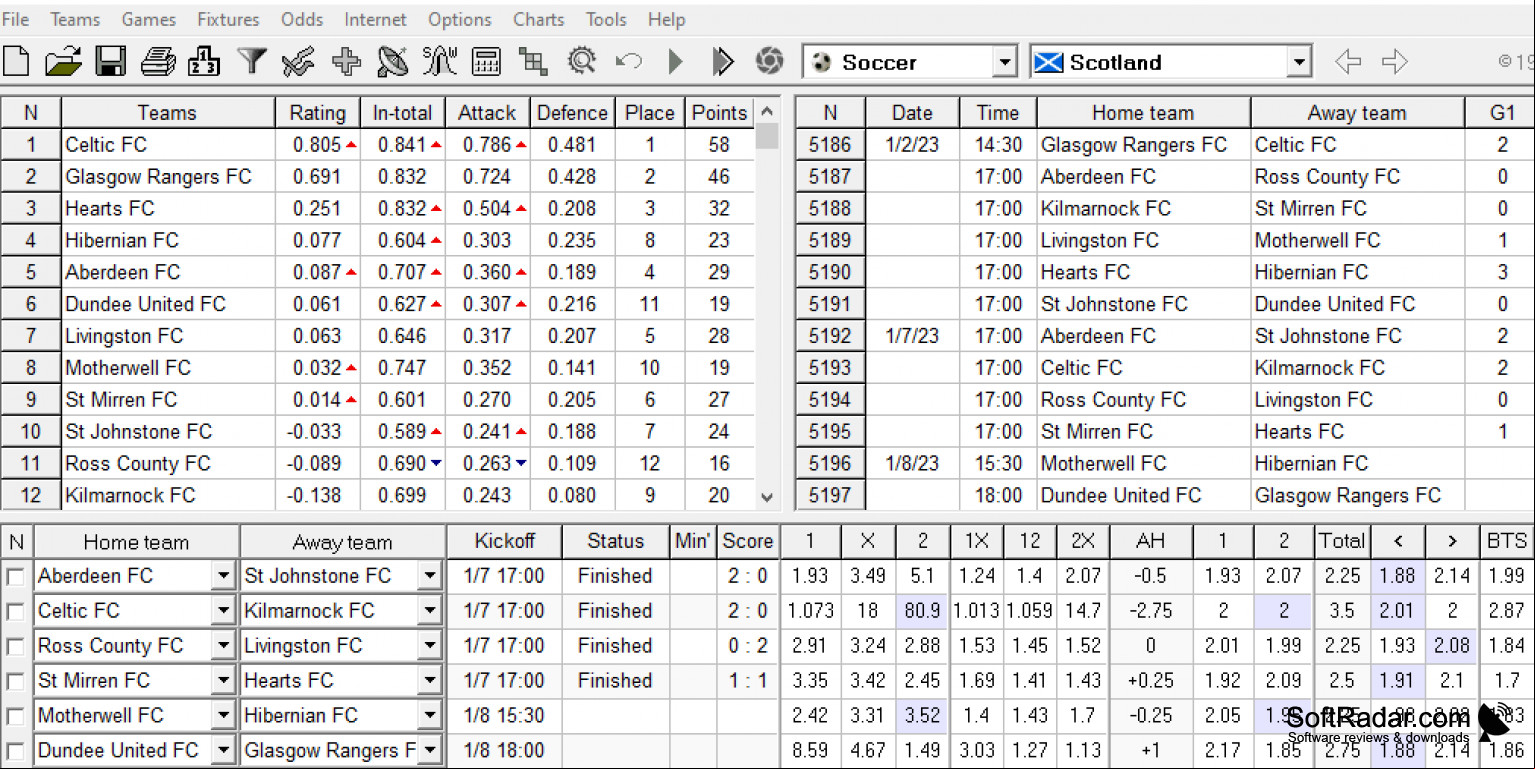Expand the St Johnstone FC away team dropdown
This screenshot has width=1535, height=769.
[x=430, y=576]
